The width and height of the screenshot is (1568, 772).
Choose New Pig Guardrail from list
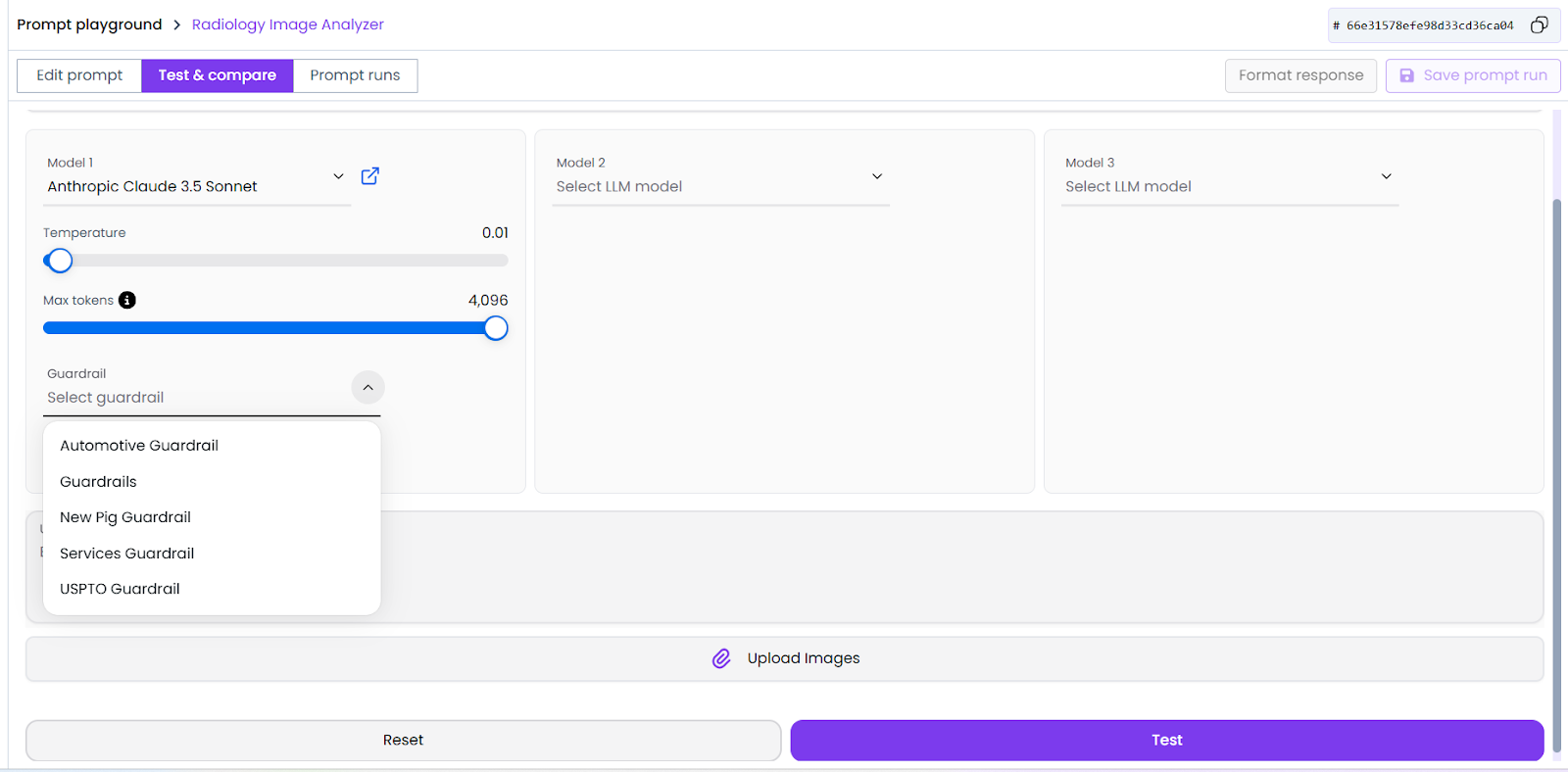coord(125,517)
